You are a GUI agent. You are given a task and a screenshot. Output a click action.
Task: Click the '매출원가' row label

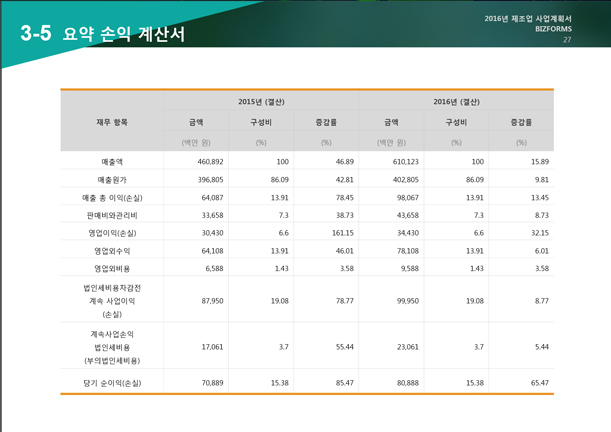pos(112,180)
